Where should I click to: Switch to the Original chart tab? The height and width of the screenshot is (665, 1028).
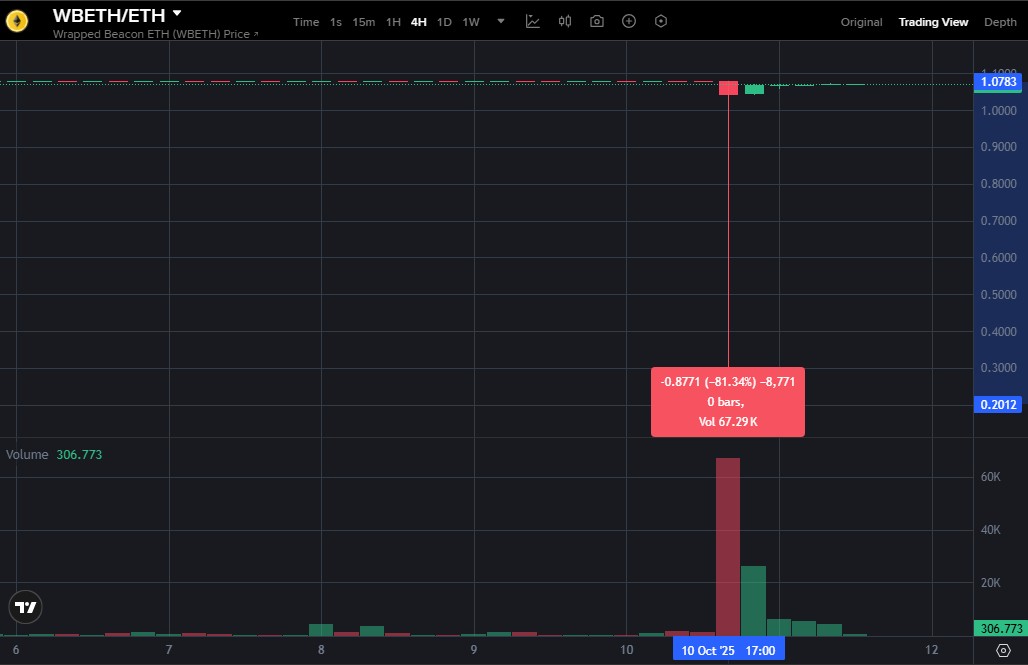coord(861,22)
